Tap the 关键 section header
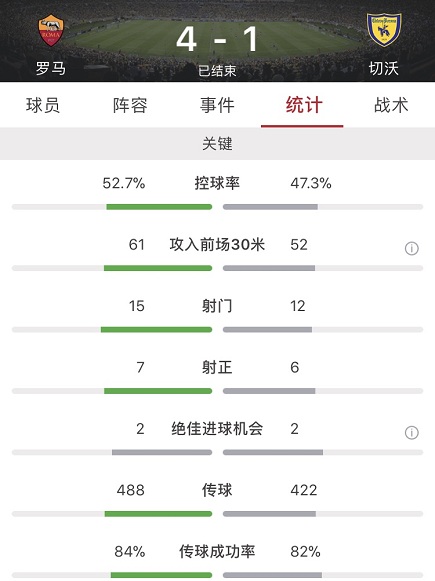 pyautogui.click(x=218, y=144)
